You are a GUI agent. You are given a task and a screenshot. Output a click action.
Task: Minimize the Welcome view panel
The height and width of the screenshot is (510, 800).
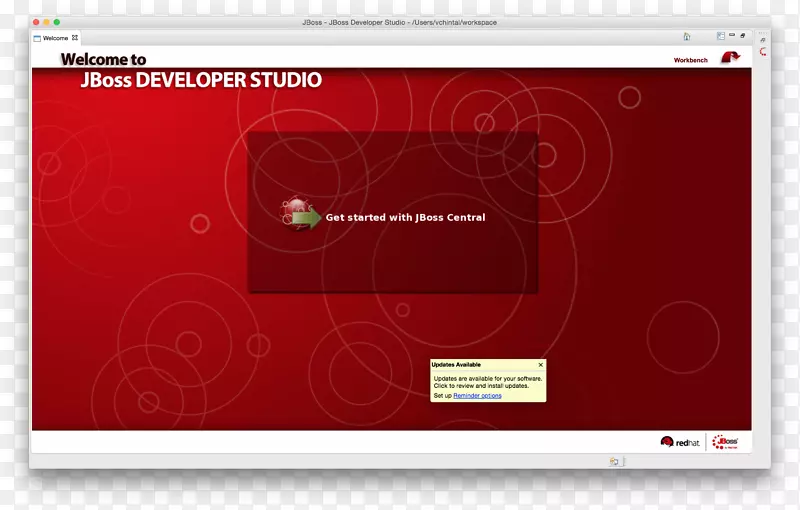[x=732, y=36]
